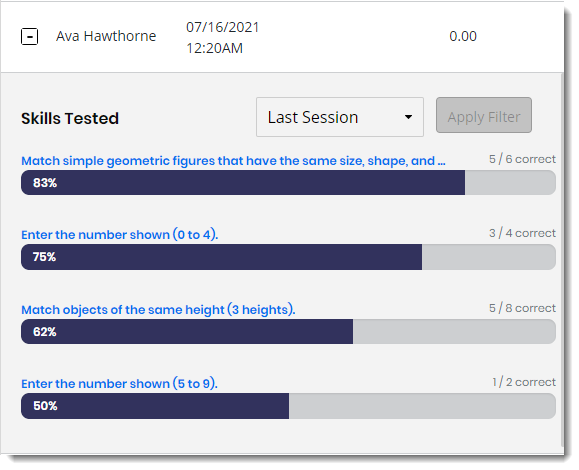The width and height of the screenshot is (579, 470).
Task: Click the 1 / 2 correct label
Action: [524, 382]
